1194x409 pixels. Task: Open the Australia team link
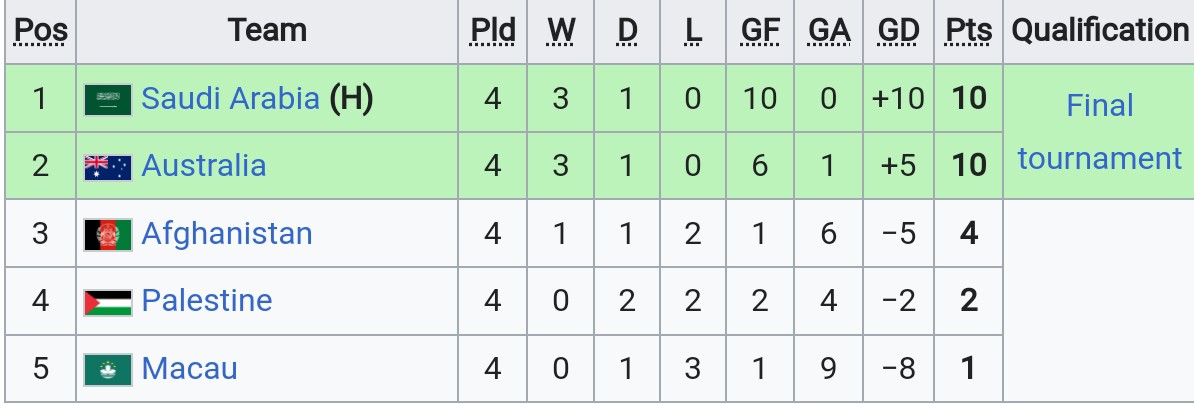point(204,166)
